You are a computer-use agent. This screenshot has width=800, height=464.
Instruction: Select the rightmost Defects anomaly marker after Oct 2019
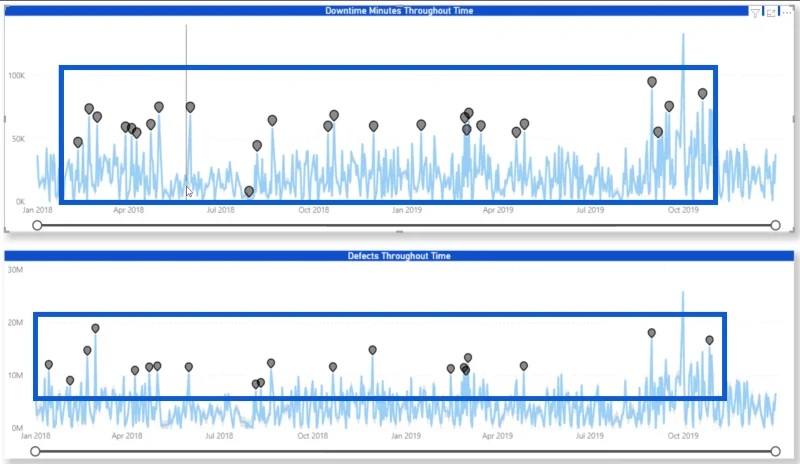tap(709, 340)
